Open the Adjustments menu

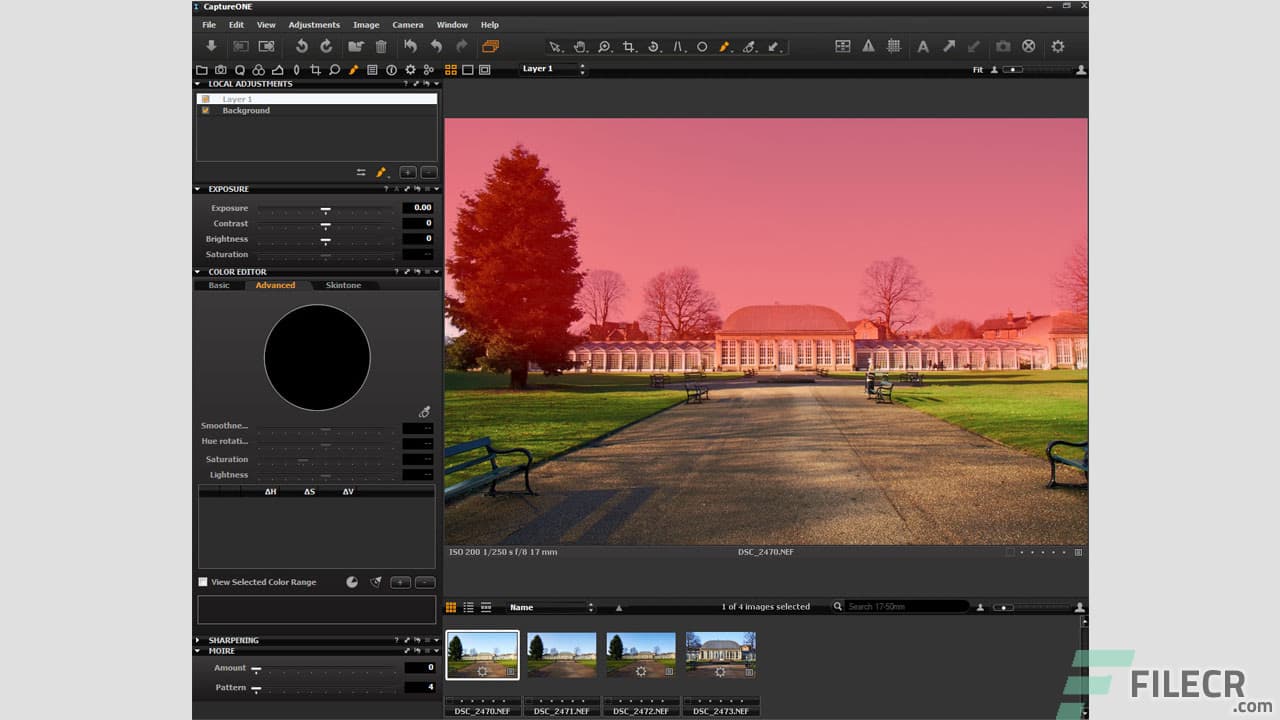coord(314,24)
